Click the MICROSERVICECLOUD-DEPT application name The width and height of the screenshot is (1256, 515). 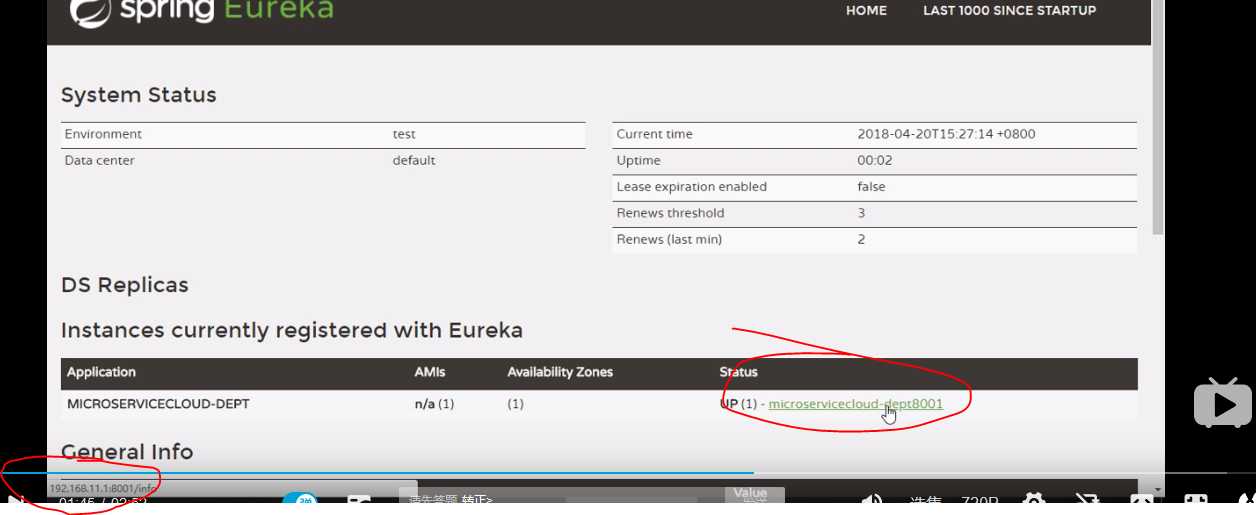point(158,404)
